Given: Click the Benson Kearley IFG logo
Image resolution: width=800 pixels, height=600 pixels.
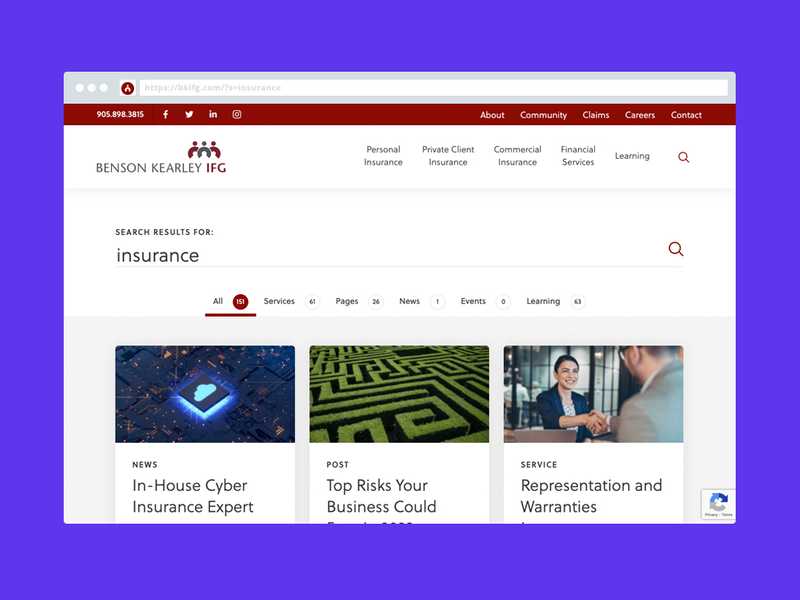Looking at the screenshot, I should 161,157.
